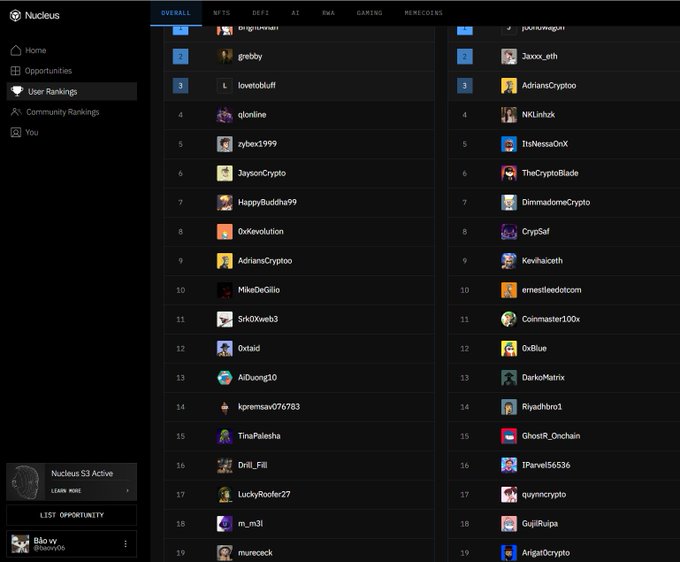Open the Community Rankings people icon
Viewport: 680px width, 562px height.
tap(16, 112)
